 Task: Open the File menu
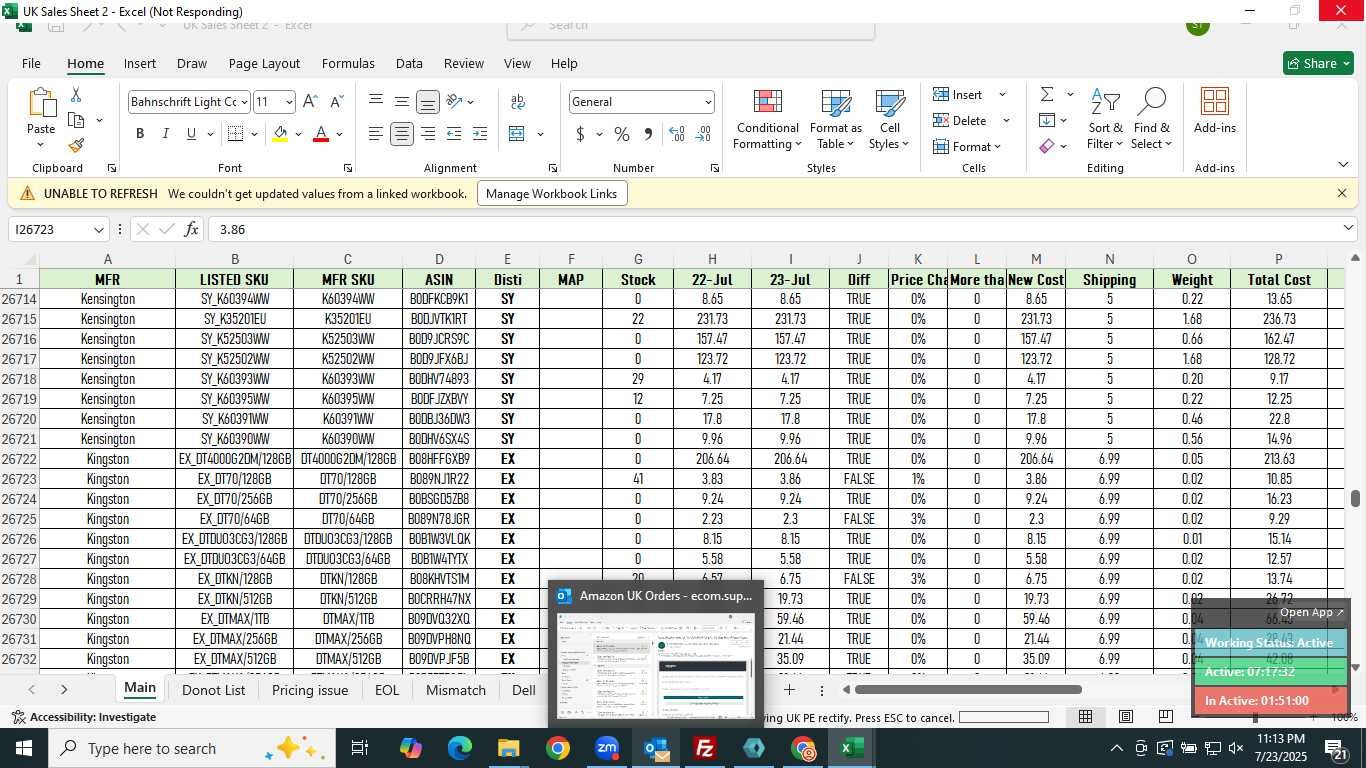pos(31,63)
